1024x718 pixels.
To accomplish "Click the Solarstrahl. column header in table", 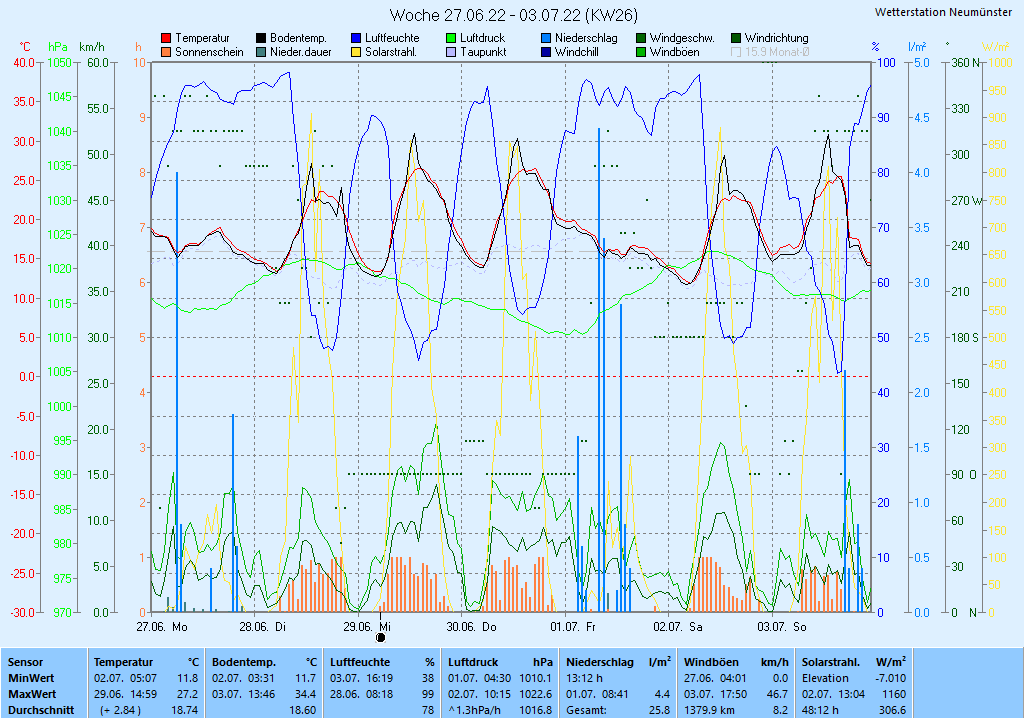I will (x=832, y=662).
